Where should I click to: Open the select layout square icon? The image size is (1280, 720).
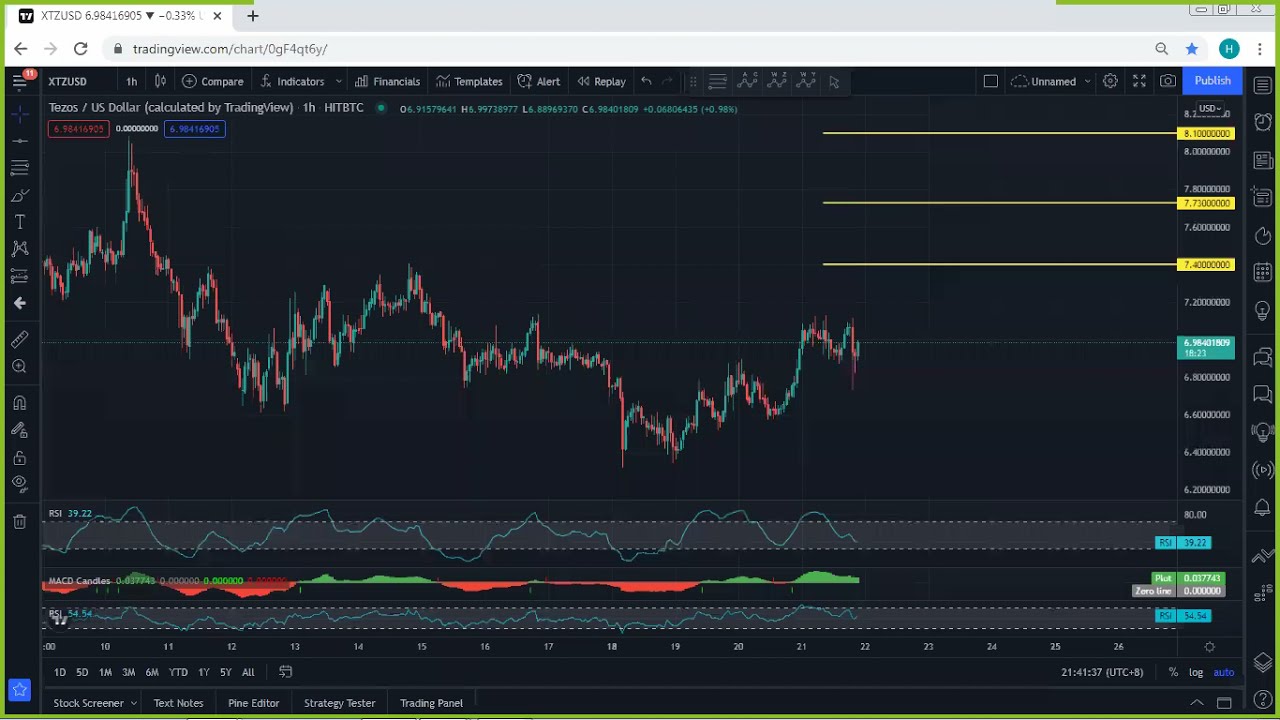coord(990,82)
